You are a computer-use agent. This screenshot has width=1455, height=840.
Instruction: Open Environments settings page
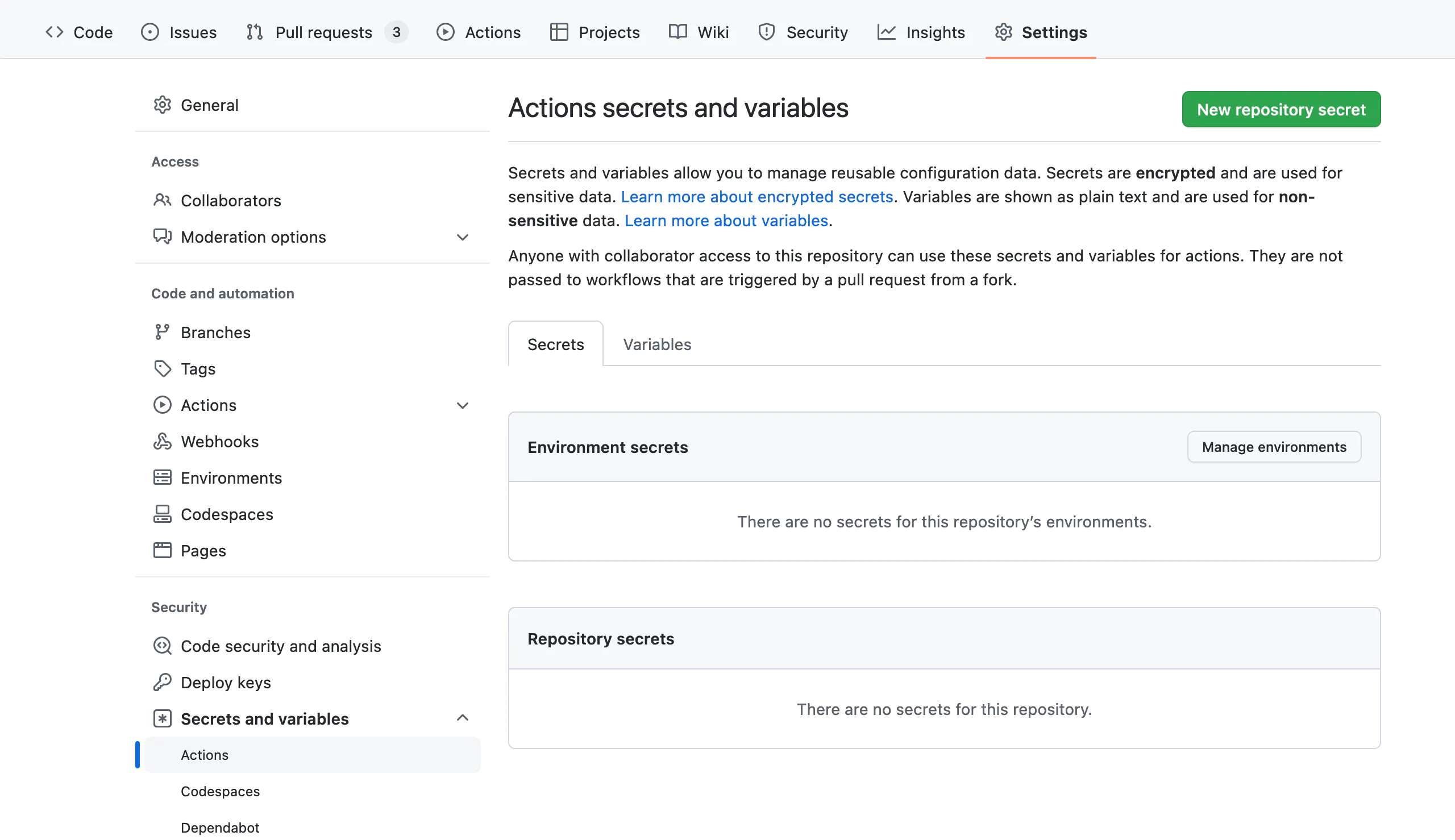tap(312, 478)
